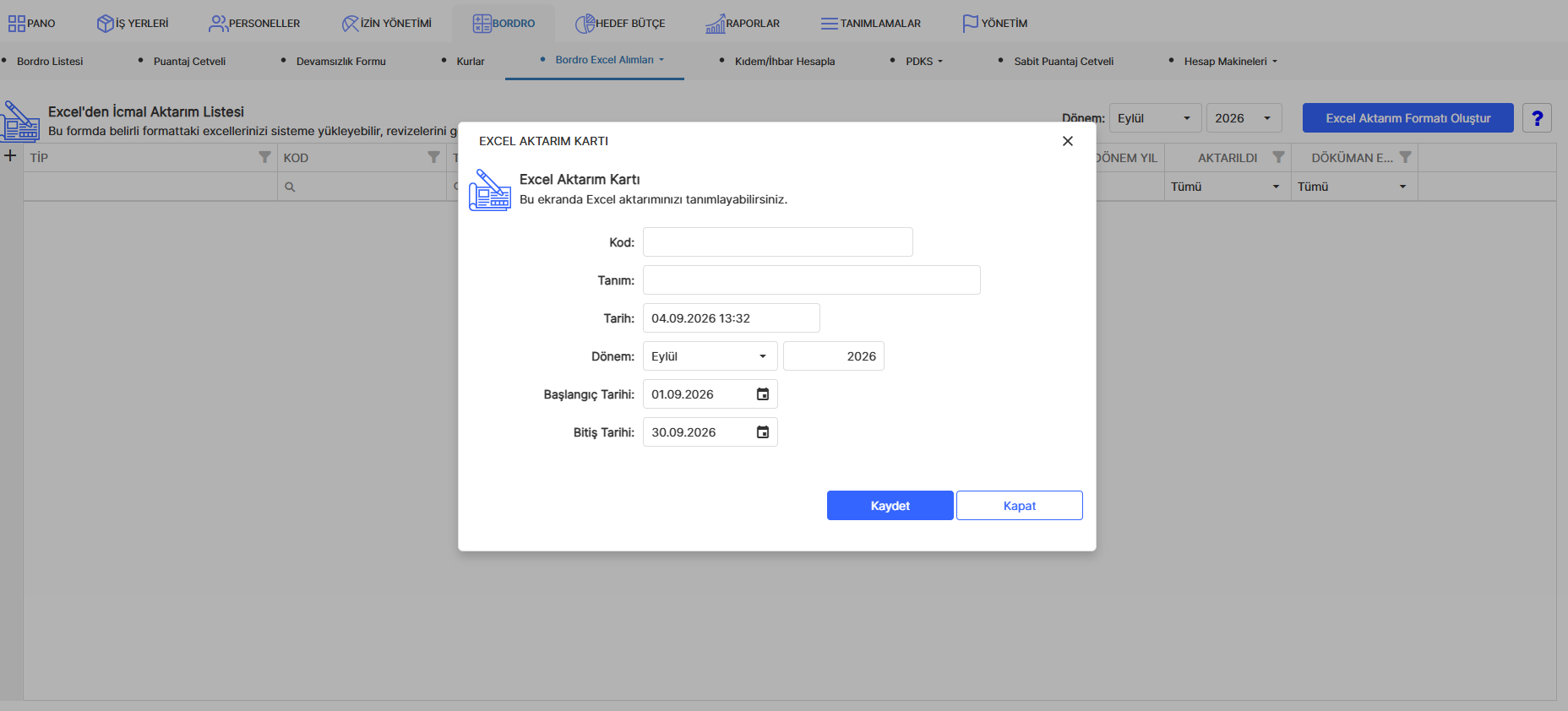Filter the AKTARILDI column
The width and height of the screenshot is (1568, 711).
[x=1278, y=157]
